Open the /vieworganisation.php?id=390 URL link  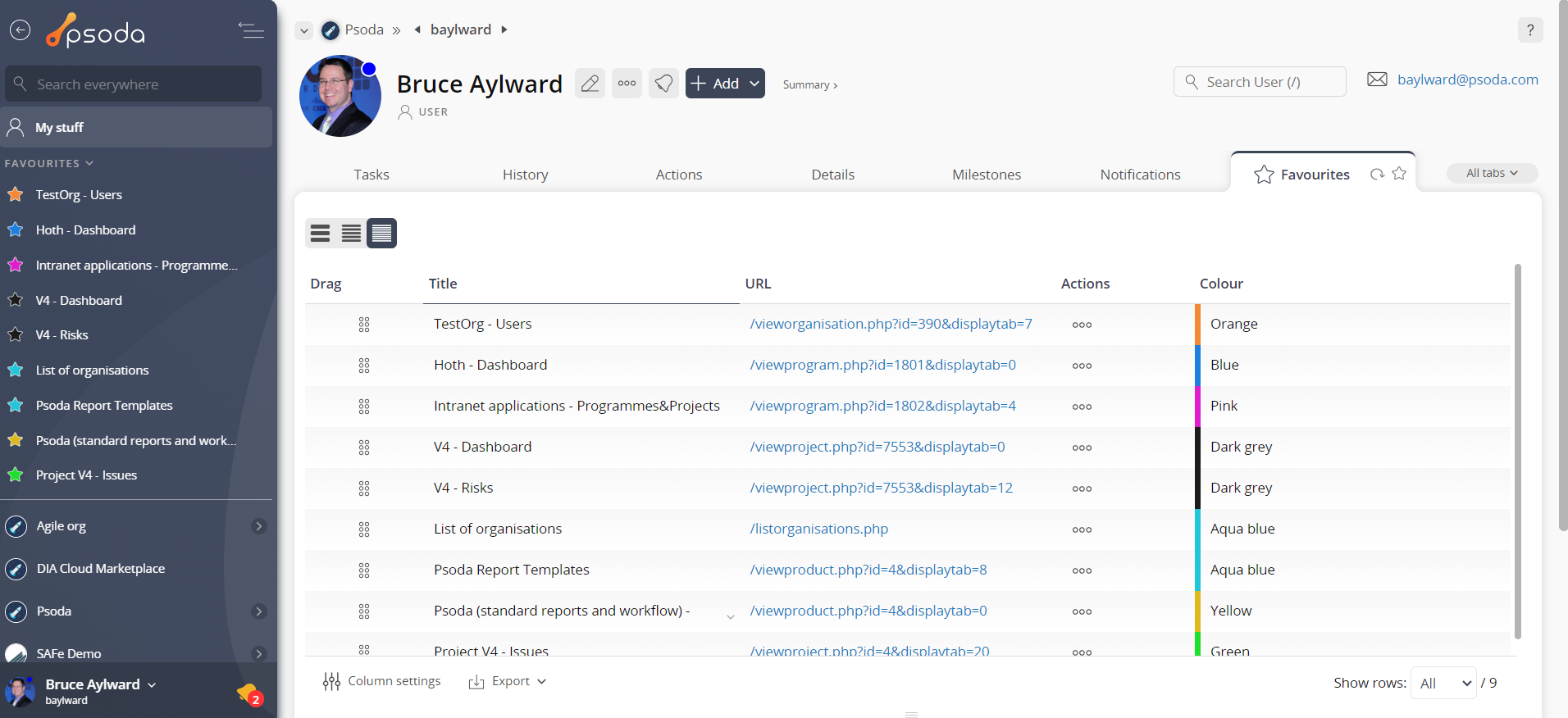point(891,324)
